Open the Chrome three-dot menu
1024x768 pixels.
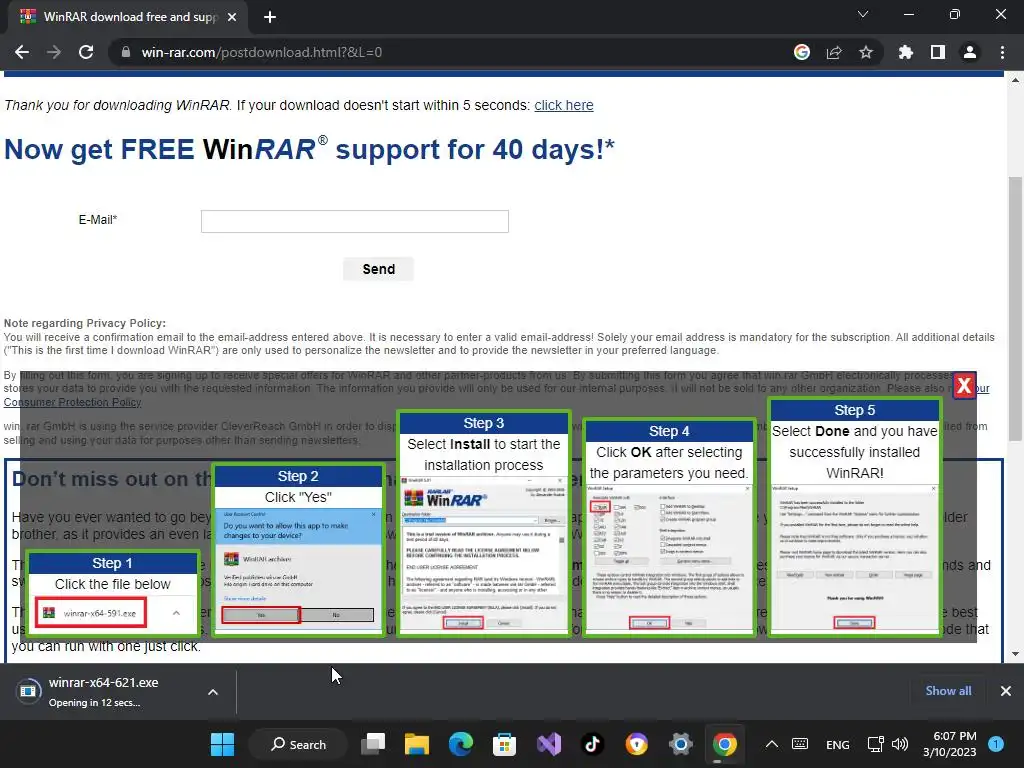[x=1002, y=52]
